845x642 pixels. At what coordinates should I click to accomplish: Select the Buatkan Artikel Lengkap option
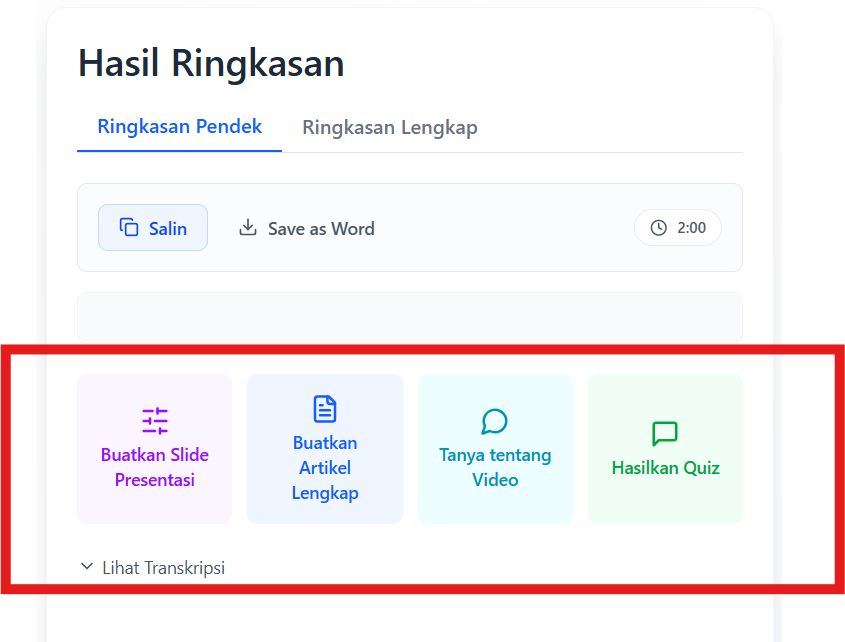[324, 448]
